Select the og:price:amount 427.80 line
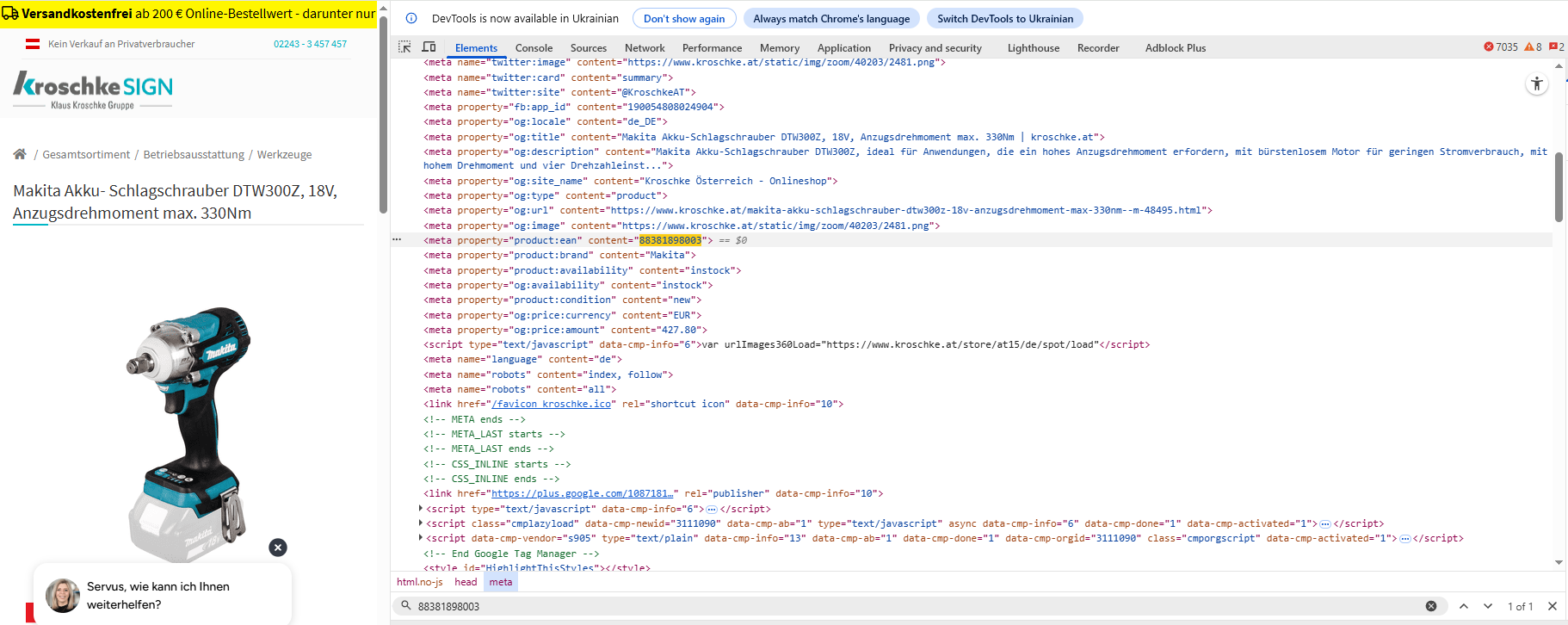 565,330
